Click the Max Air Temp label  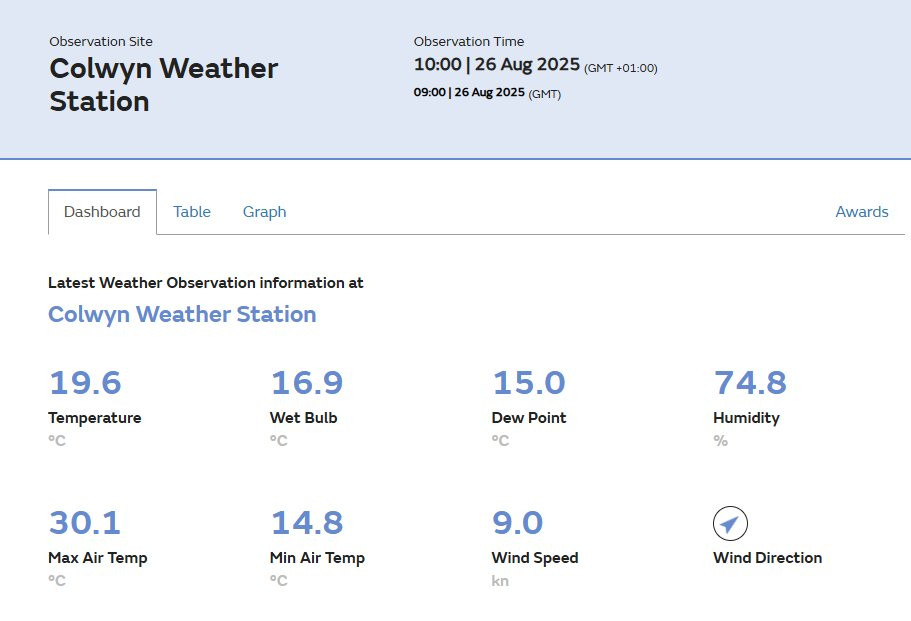pyautogui.click(x=98, y=558)
